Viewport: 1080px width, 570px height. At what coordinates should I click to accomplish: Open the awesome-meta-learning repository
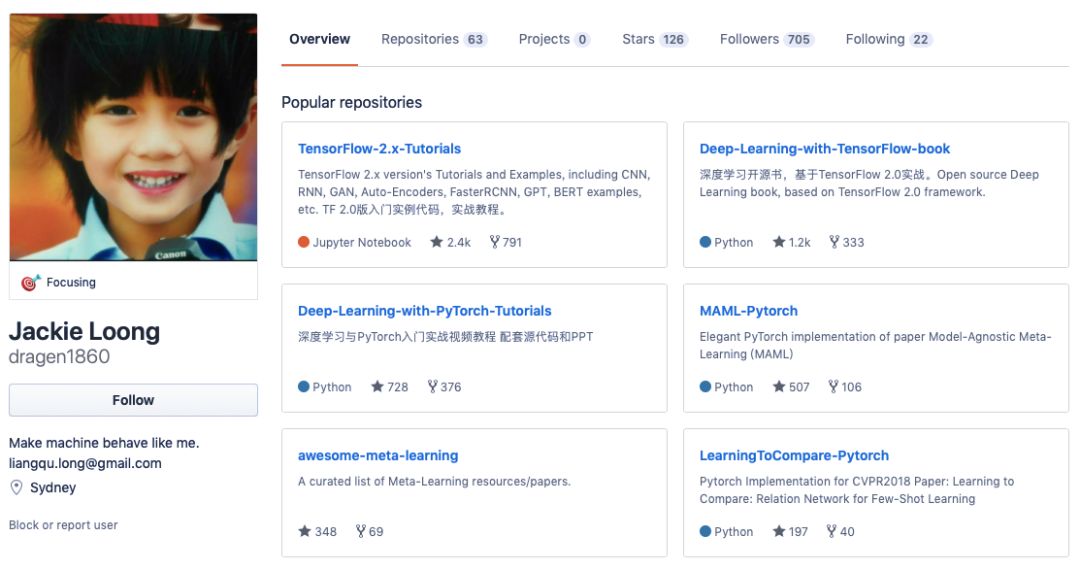click(x=377, y=456)
